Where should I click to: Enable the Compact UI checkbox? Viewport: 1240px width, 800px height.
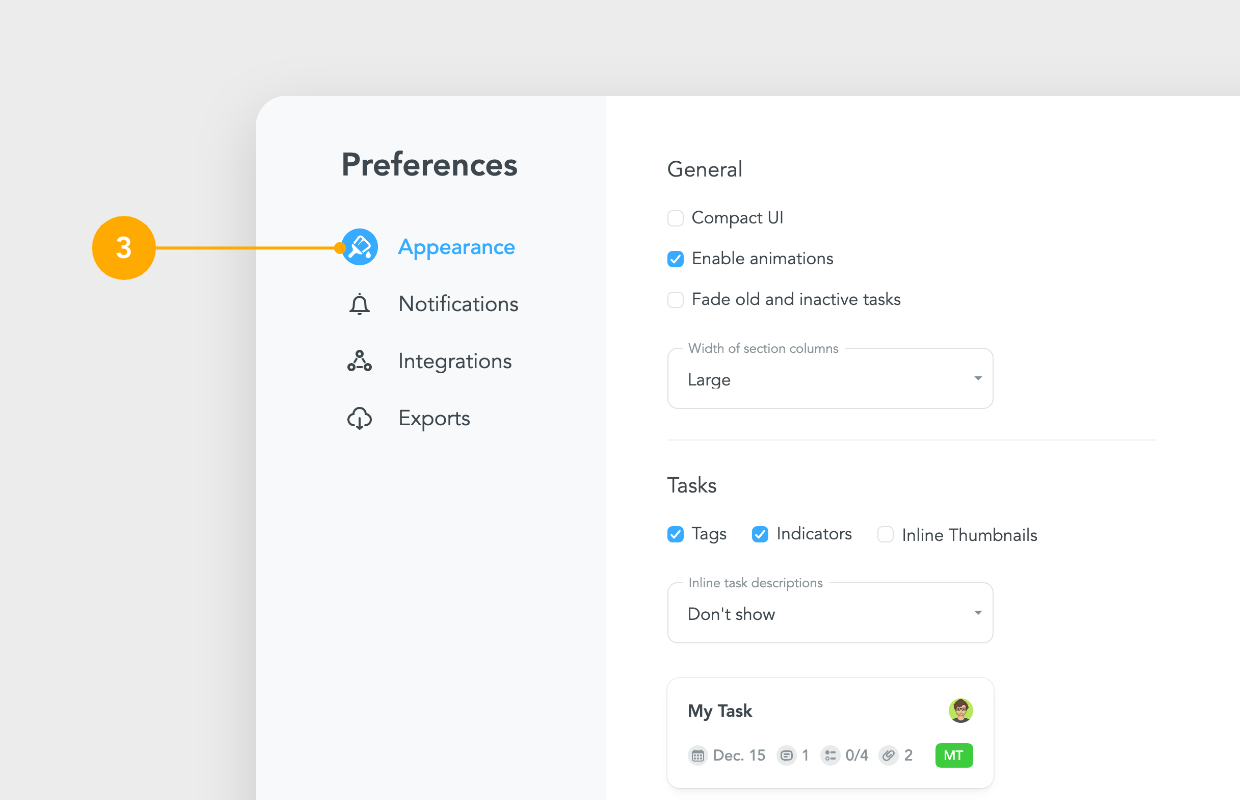[675, 217]
